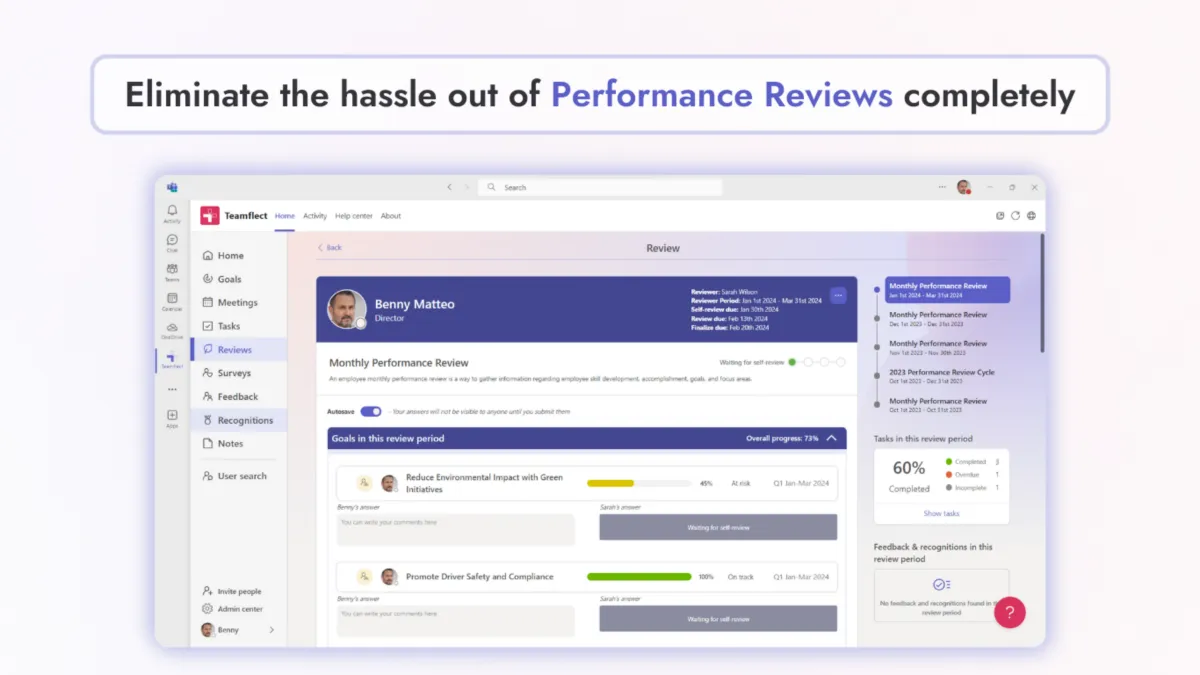Click Benny's comment input field
1200x675 pixels.
(x=455, y=527)
